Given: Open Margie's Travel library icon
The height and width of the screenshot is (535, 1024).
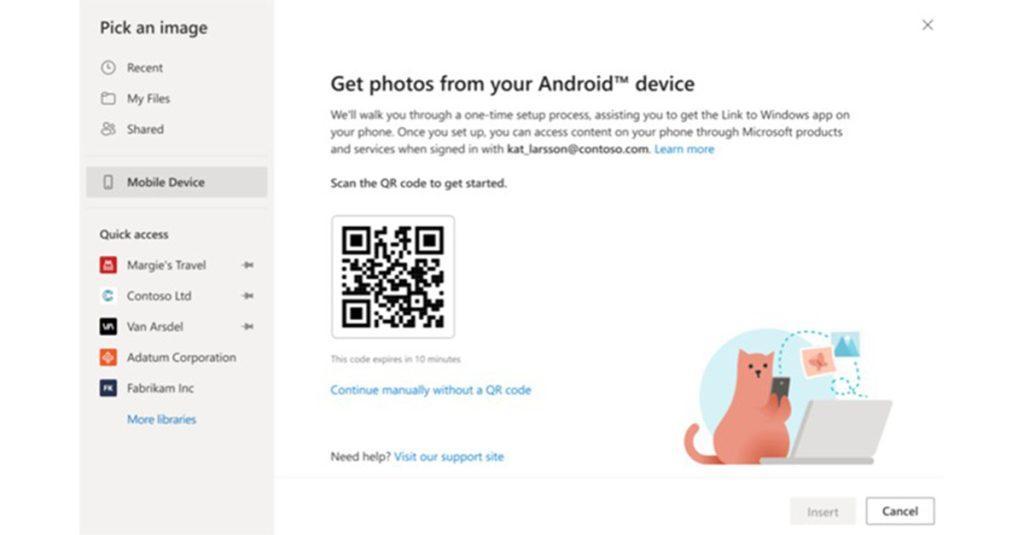Looking at the screenshot, I should point(108,265).
